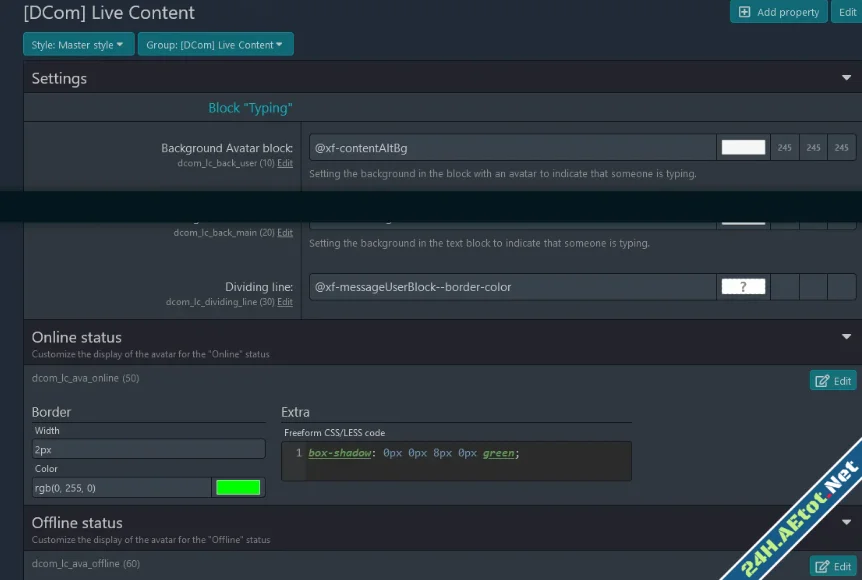Click Edit link for dcom_lc_back_main
862x580 pixels.
click(285, 233)
